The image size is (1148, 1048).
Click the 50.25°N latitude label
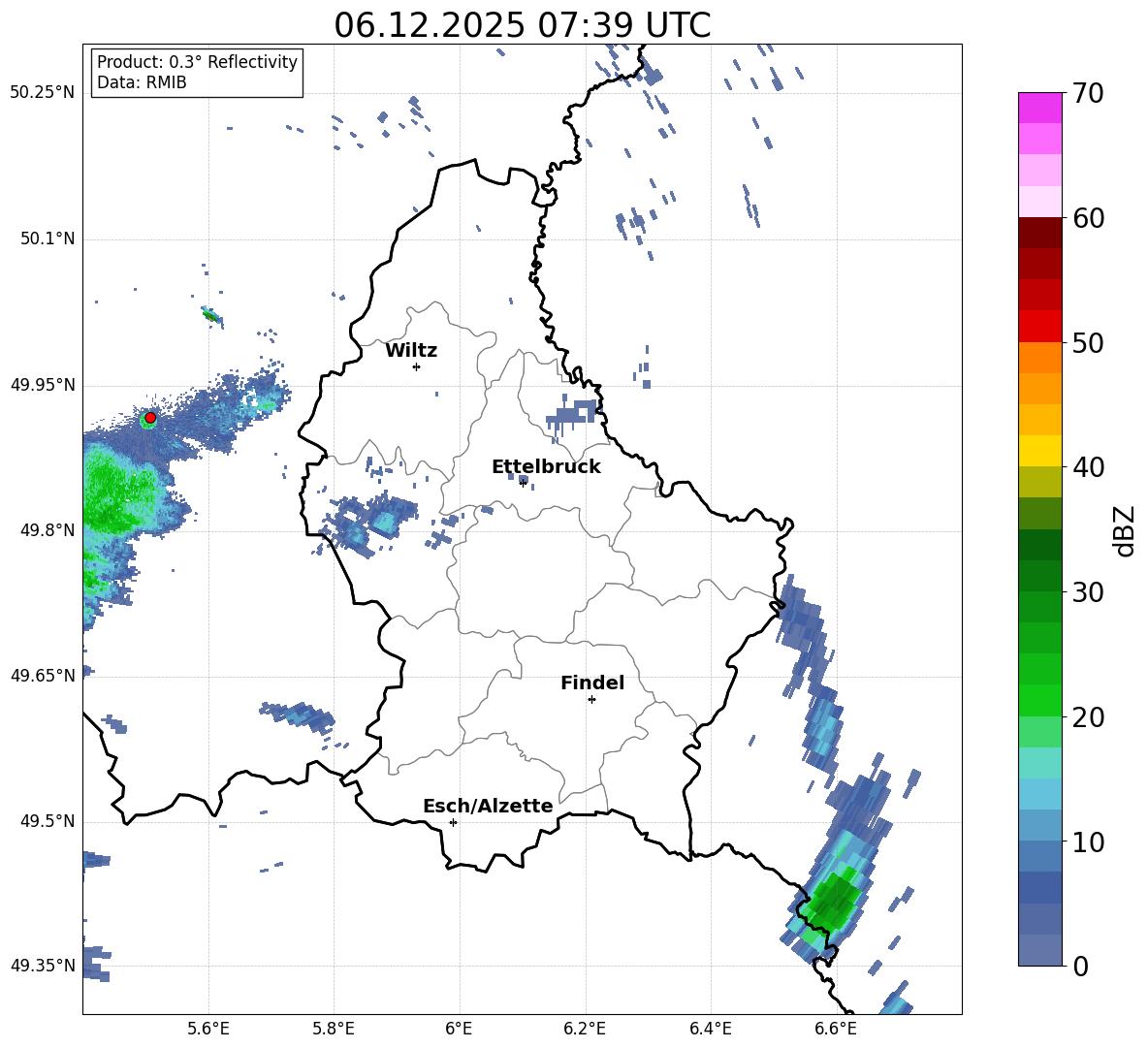(43, 93)
